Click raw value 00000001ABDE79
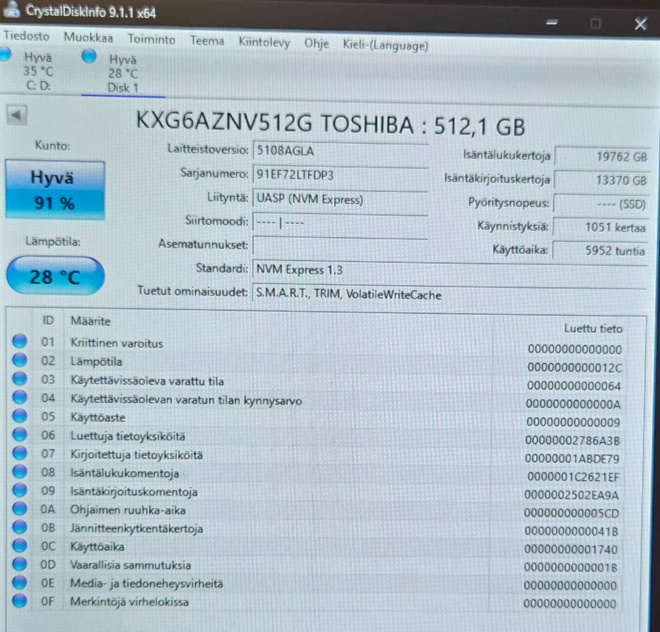Viewport: 660px width, 632px height. click(x=572, y=459)
